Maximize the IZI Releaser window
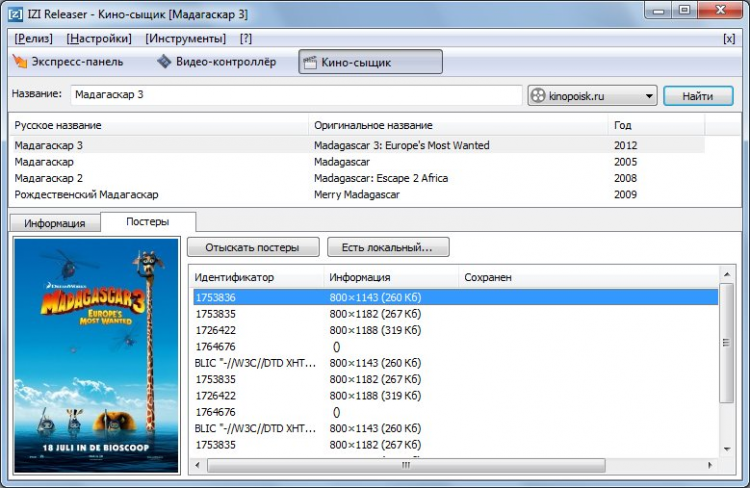750x488 pixels. 684,11
